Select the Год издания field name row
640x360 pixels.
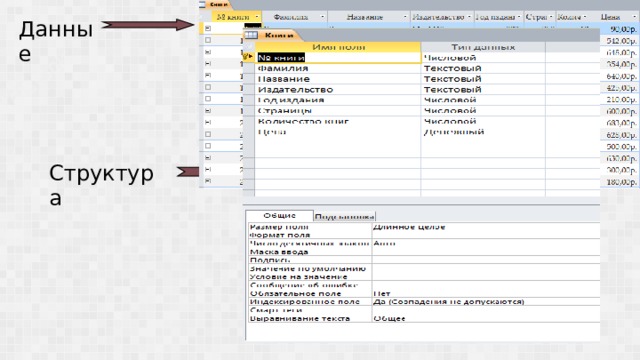point(338,100)
